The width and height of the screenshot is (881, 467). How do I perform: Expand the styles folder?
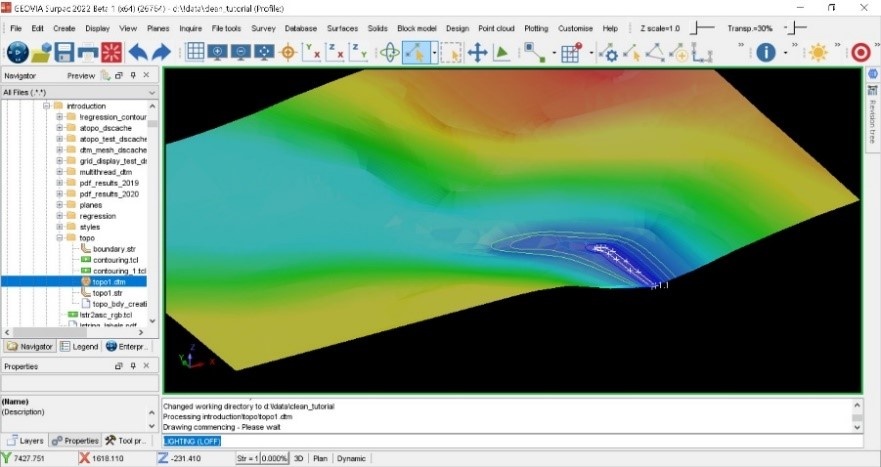coord(60,227)
